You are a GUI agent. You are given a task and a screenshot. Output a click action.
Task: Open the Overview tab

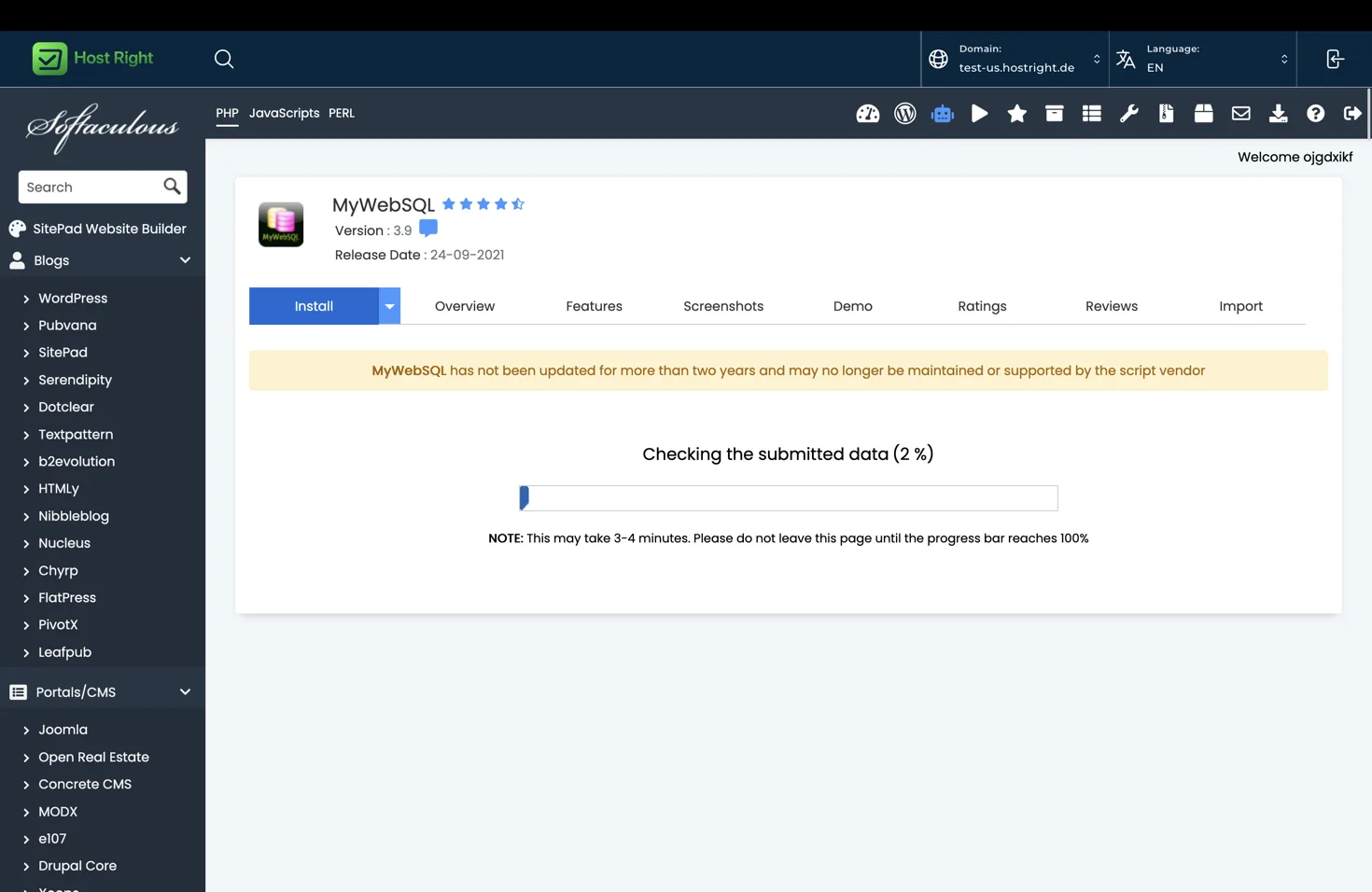(465, 306)
